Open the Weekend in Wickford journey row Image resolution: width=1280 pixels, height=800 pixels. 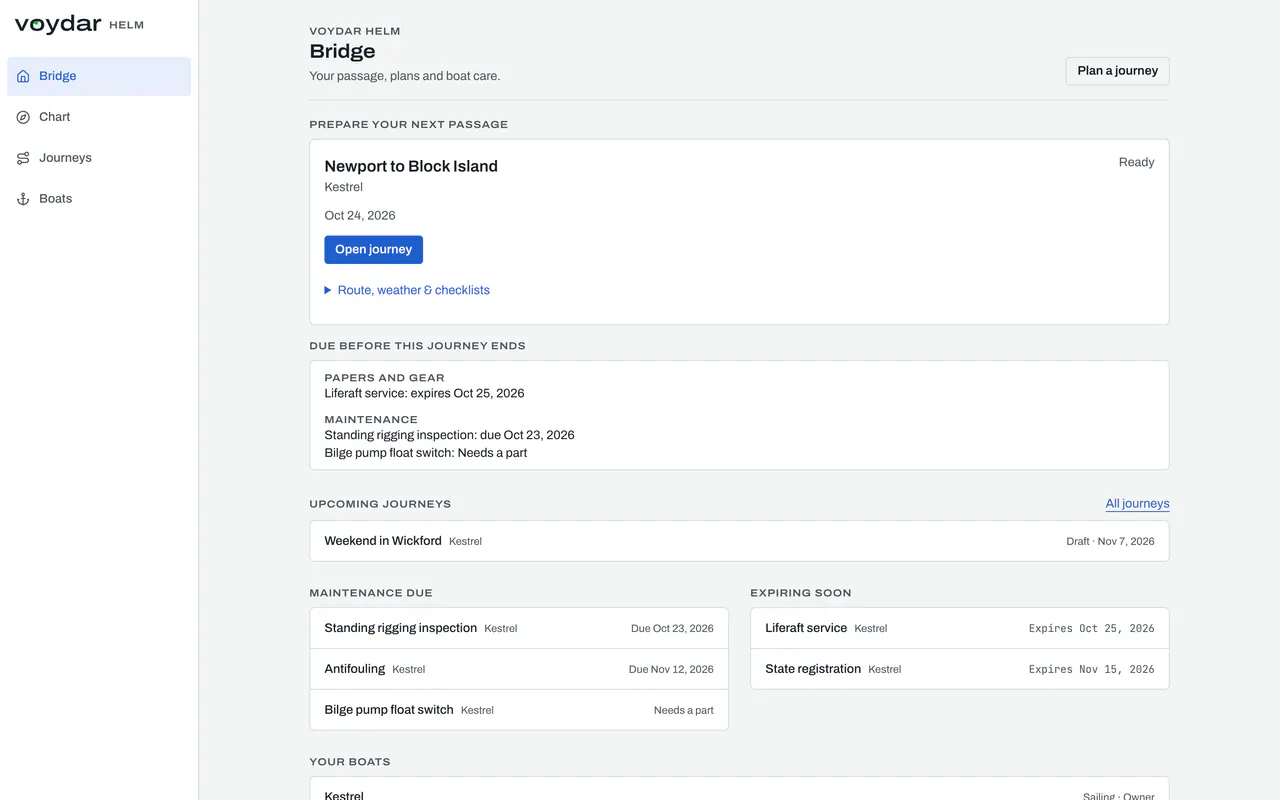click(x=739, y=541)
